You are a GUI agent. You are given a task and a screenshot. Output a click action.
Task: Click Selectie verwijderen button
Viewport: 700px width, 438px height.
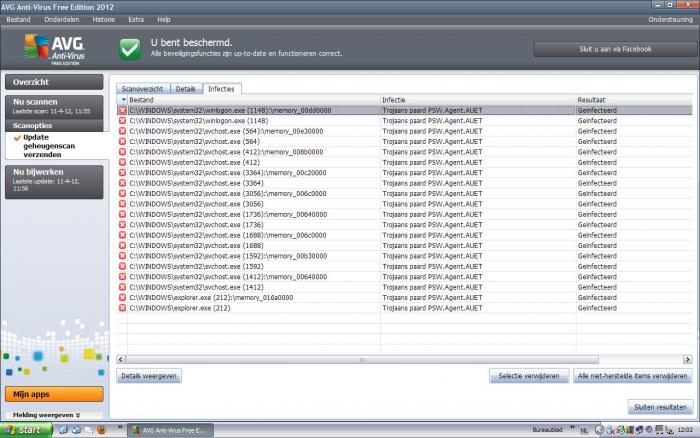click(x=529, y=376)
